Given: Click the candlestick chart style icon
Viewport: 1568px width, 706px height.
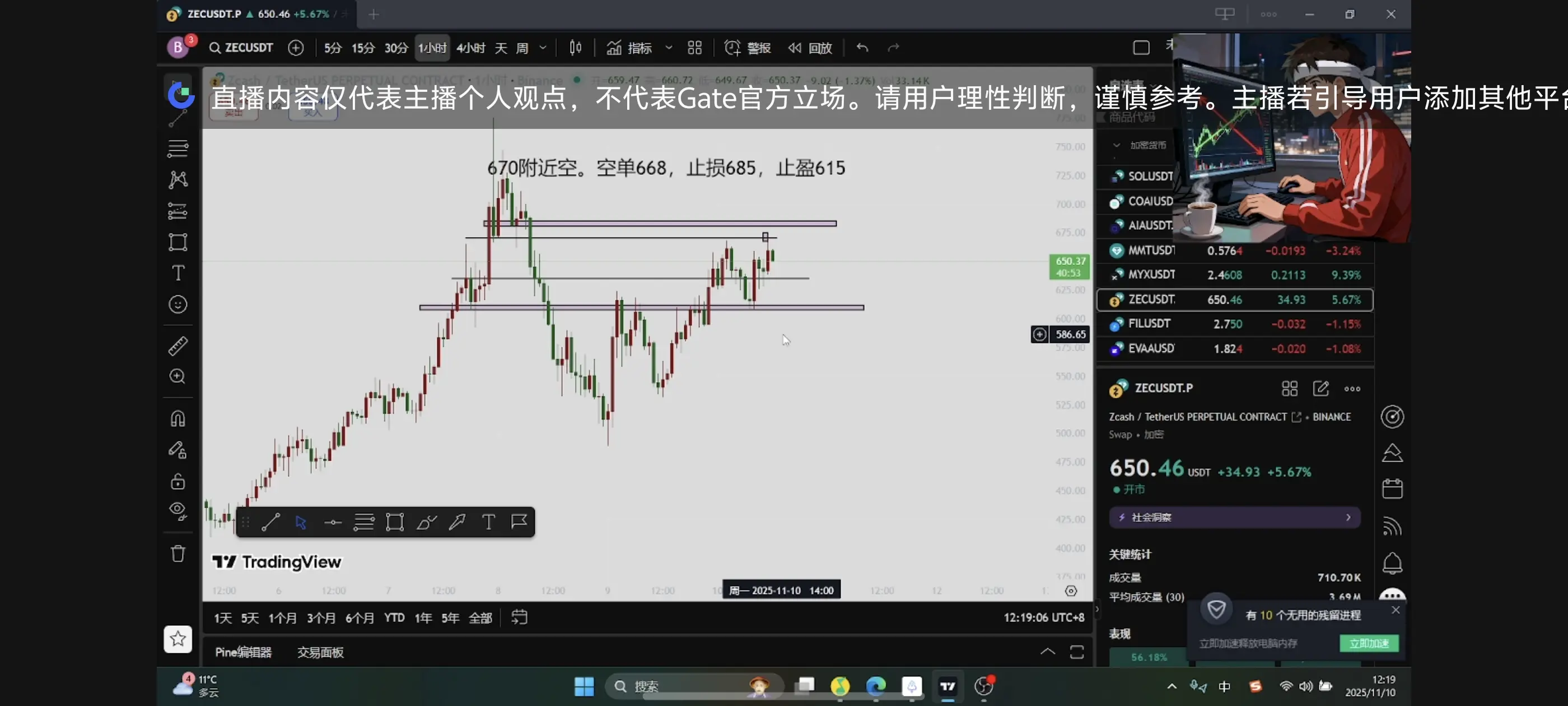Looking at the screenshot, I should (575, 48).
